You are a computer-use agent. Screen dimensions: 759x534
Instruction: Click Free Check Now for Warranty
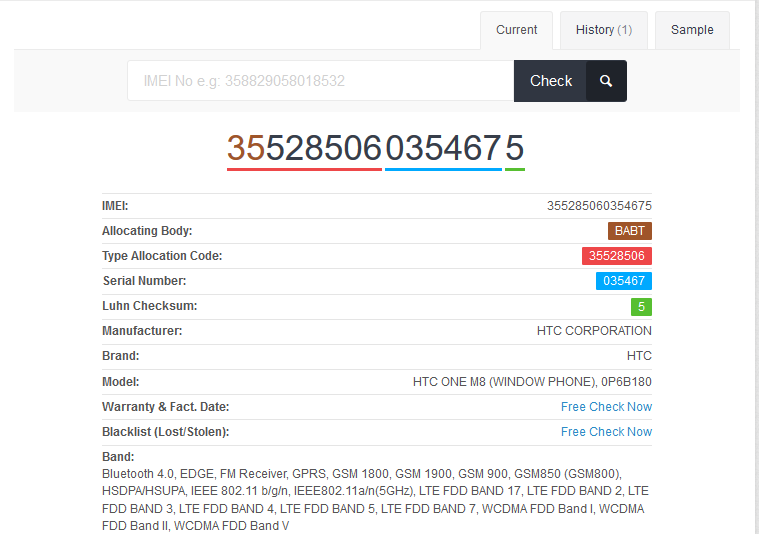click(x=606, y=407)
